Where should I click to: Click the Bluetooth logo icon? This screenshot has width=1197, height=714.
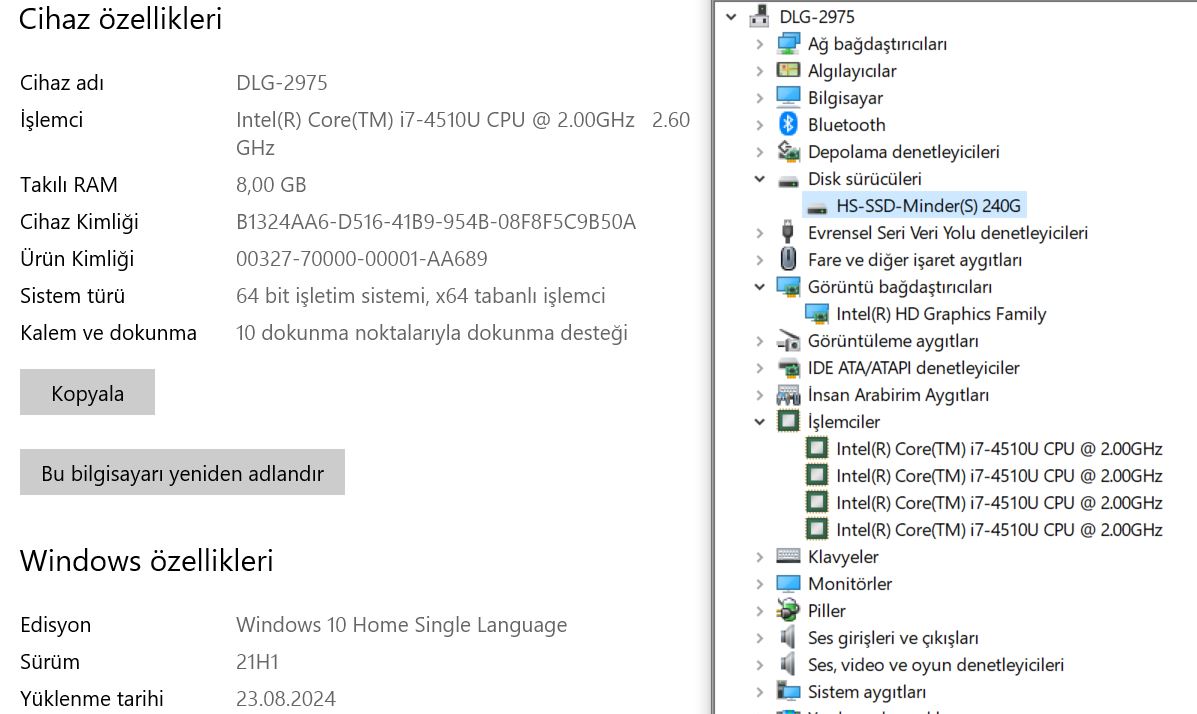pos(788,124)
